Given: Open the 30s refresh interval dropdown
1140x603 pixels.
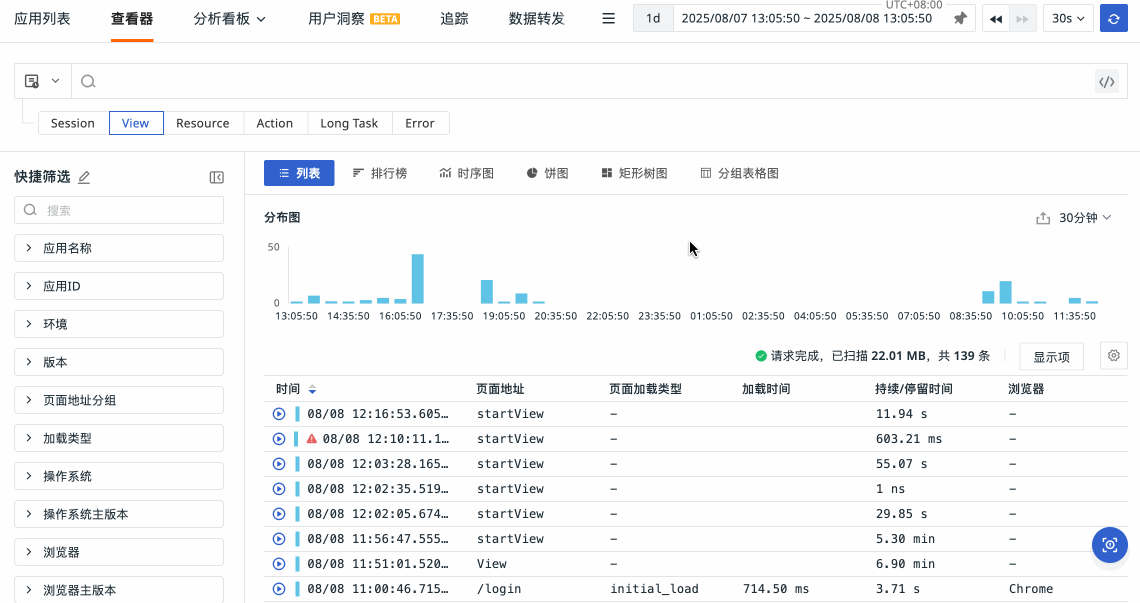Looking at the screenshot, I should click(1067, 19).
